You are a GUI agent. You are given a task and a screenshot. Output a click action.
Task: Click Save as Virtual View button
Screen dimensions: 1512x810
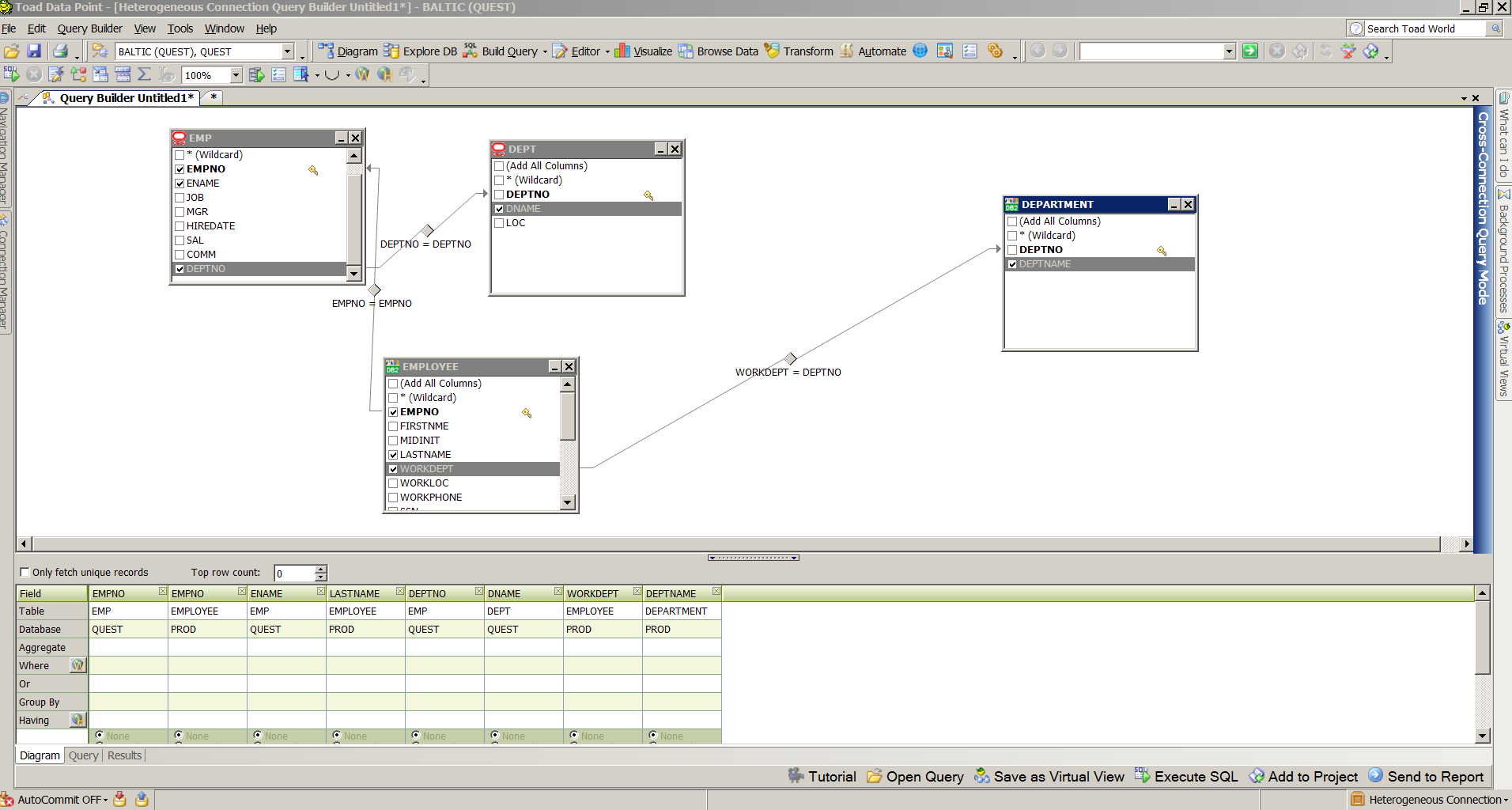tap(1049, 777)
